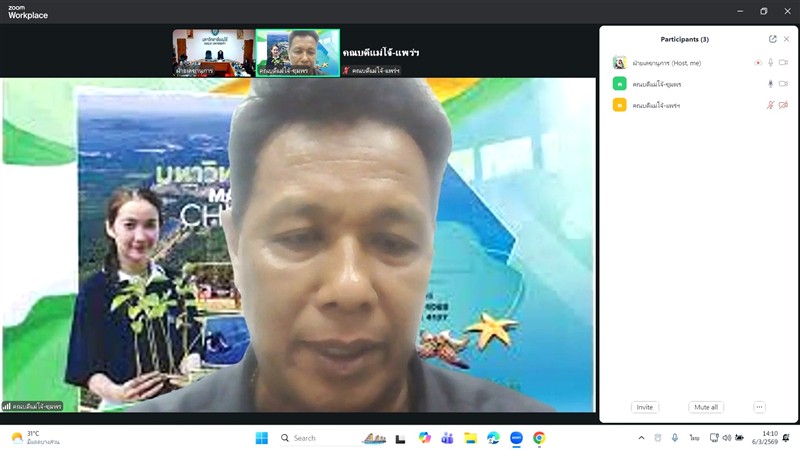
Task: Click the yellow avatar of third participant
Action: (x=620, y=105)
